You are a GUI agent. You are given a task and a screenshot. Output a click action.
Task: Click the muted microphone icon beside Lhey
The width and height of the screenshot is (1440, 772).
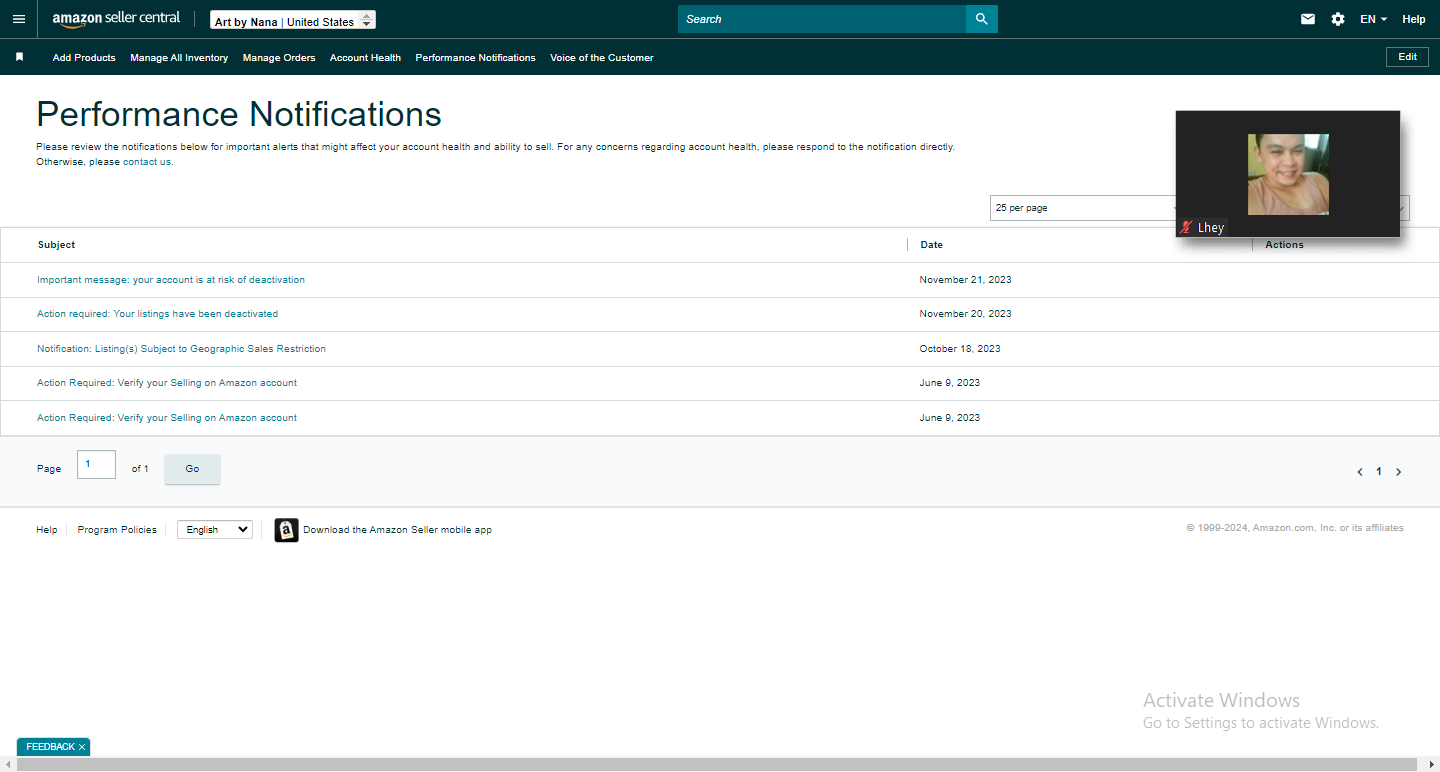click(1186, 227)
